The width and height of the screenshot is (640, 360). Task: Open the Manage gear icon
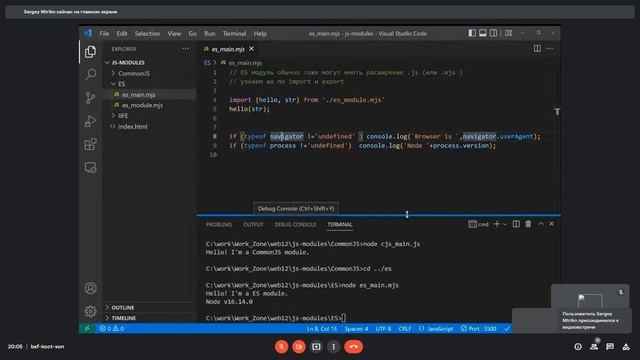coord(90,311)
